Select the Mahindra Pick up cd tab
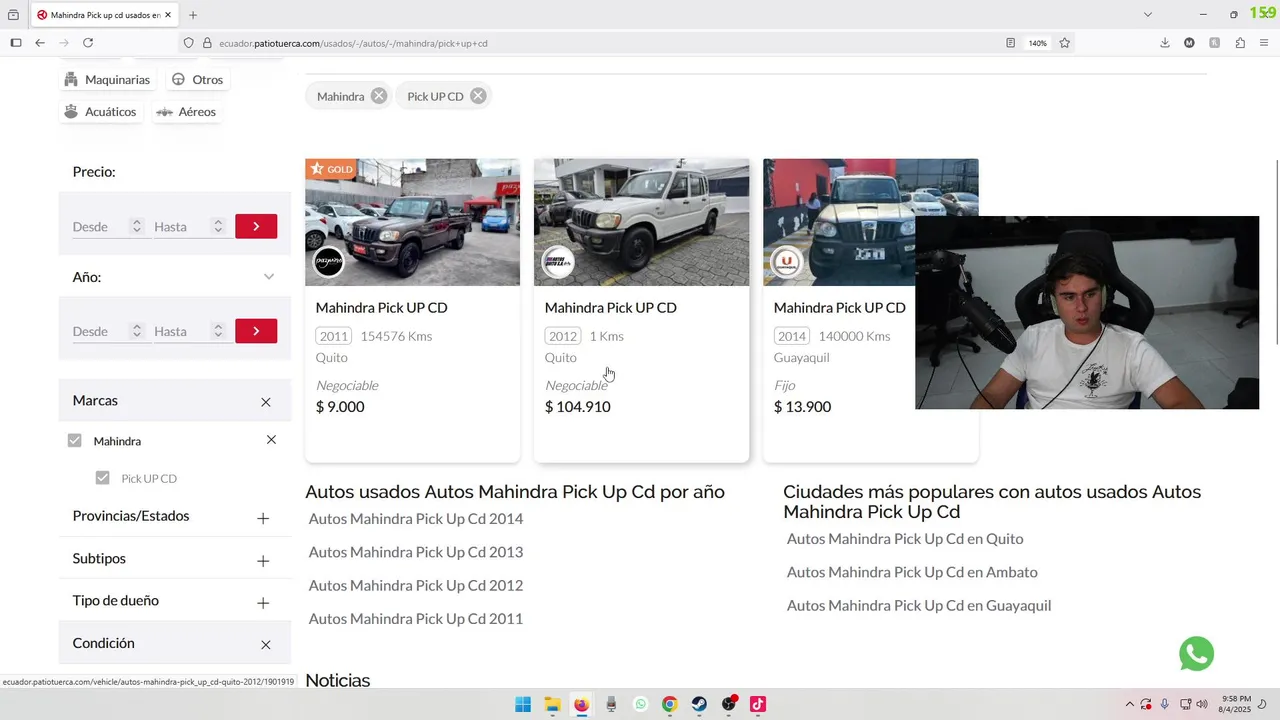Viewport: 1280px width, 720px height. click(x=104, y=15)
